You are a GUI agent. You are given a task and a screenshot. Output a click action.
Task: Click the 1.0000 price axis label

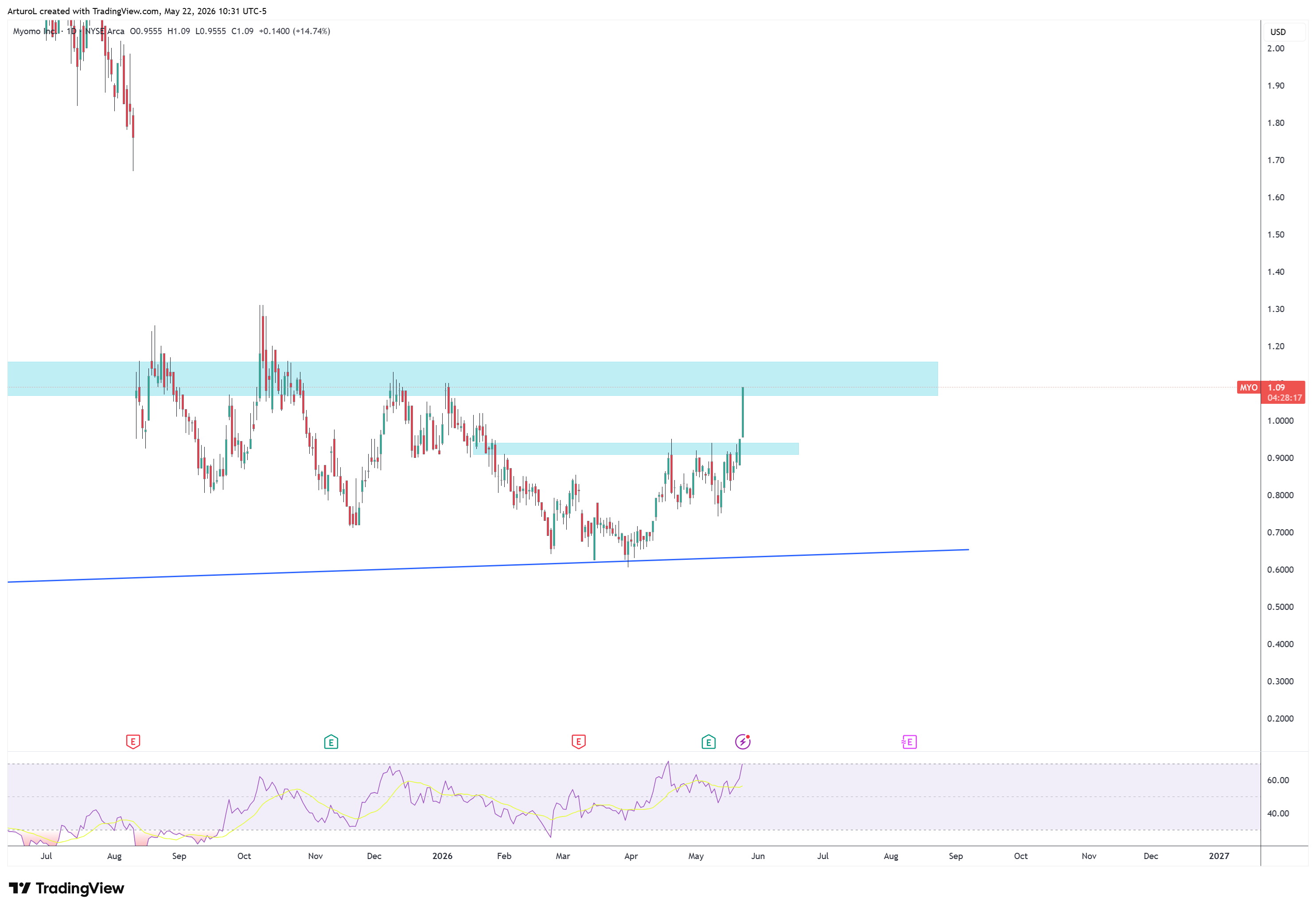(1280, 421)
